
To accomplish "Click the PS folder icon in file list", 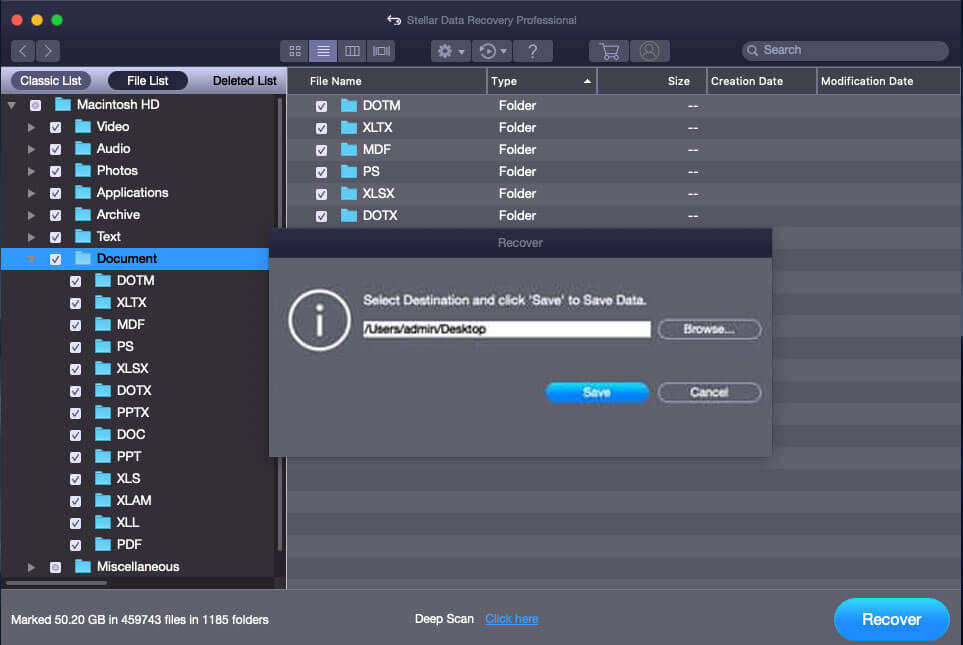I will click(349, 171).
